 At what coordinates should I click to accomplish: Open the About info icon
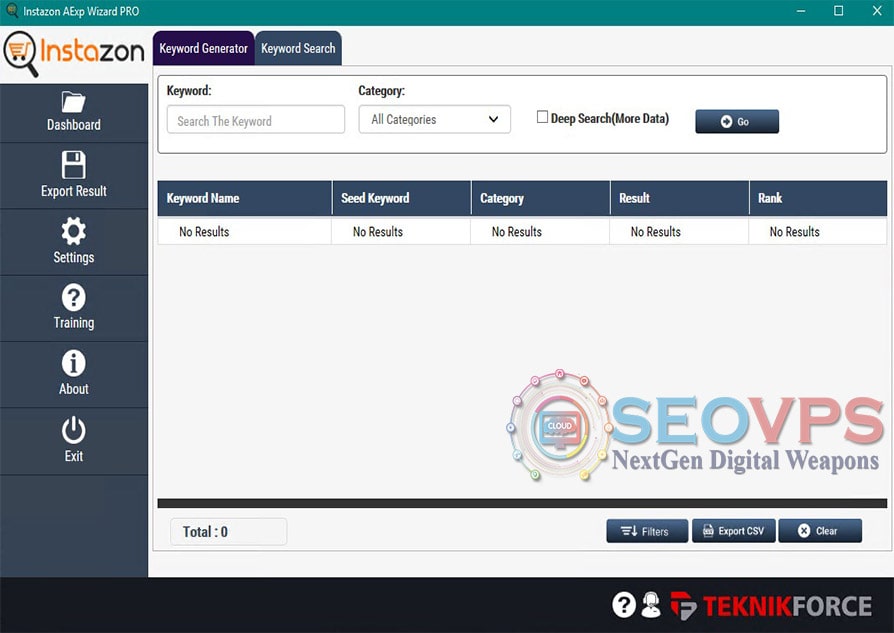[x=74, y=363]
